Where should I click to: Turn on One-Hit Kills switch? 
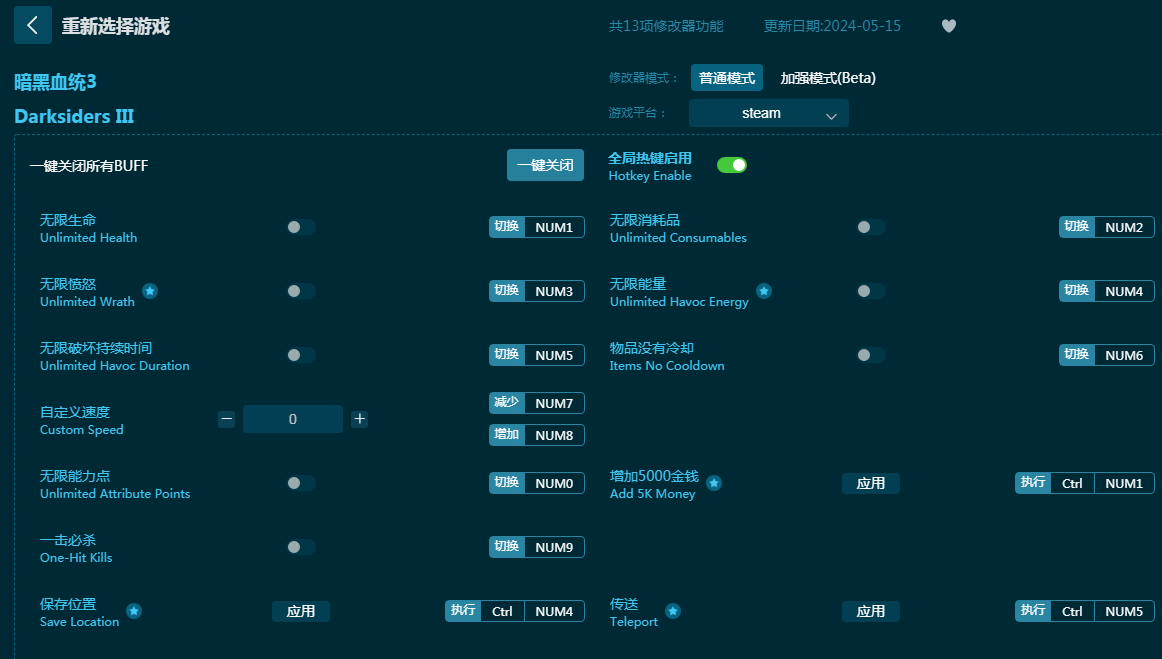click(301, 548)
